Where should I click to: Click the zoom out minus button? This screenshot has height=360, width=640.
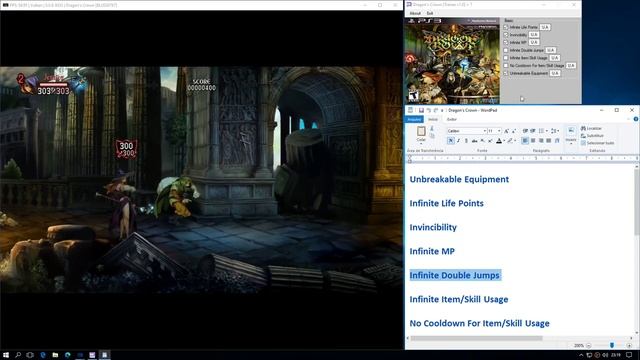589,346
